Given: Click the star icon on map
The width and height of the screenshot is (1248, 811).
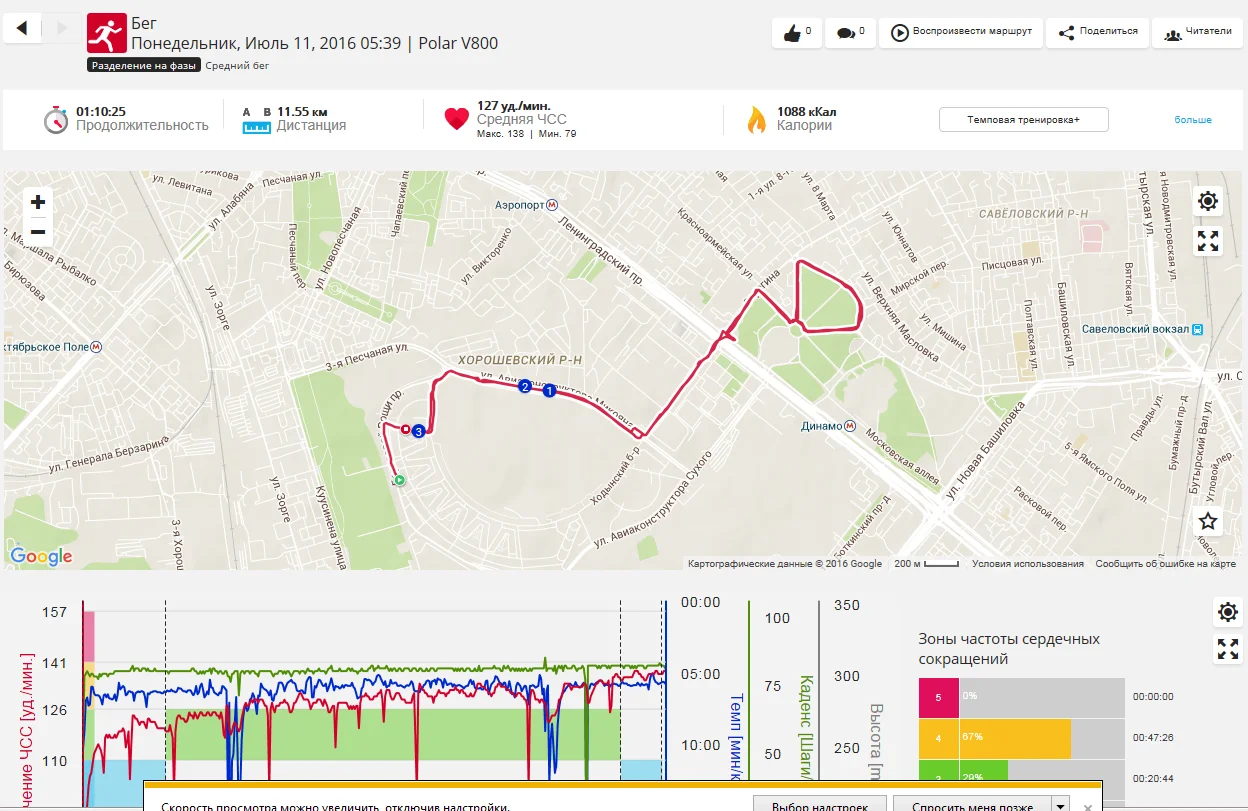Looking at the screenshot, I should tap(1208, 521).
